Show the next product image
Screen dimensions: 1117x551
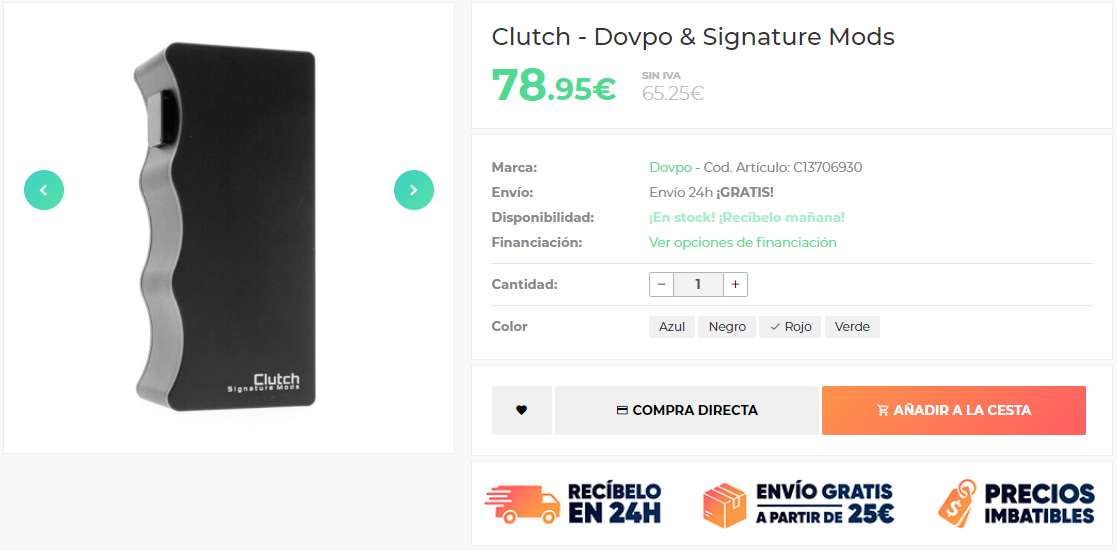coord(414,190)
